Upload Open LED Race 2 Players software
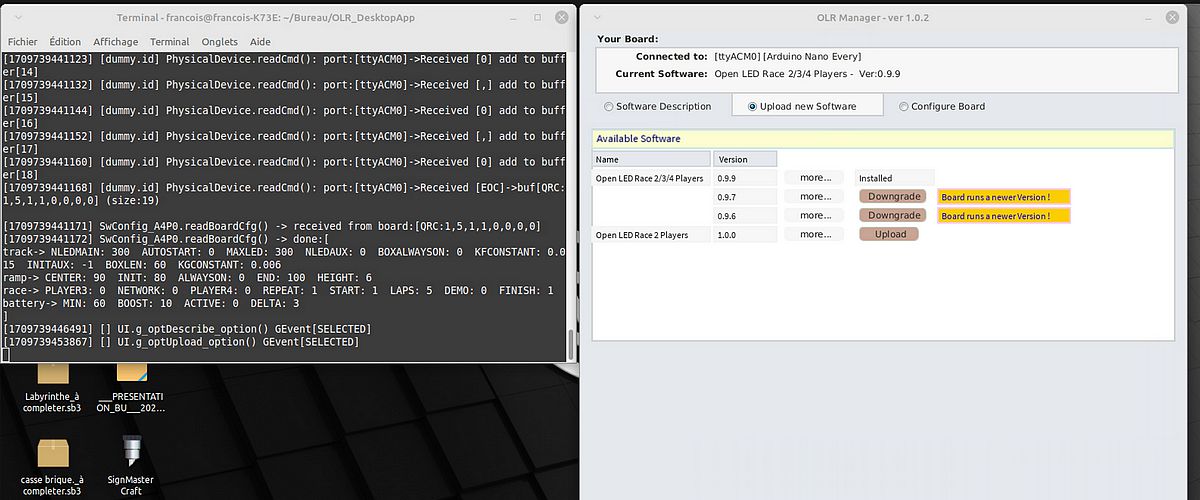The width and height of the screenshot is (1200, 500). (x=890, y=235)
